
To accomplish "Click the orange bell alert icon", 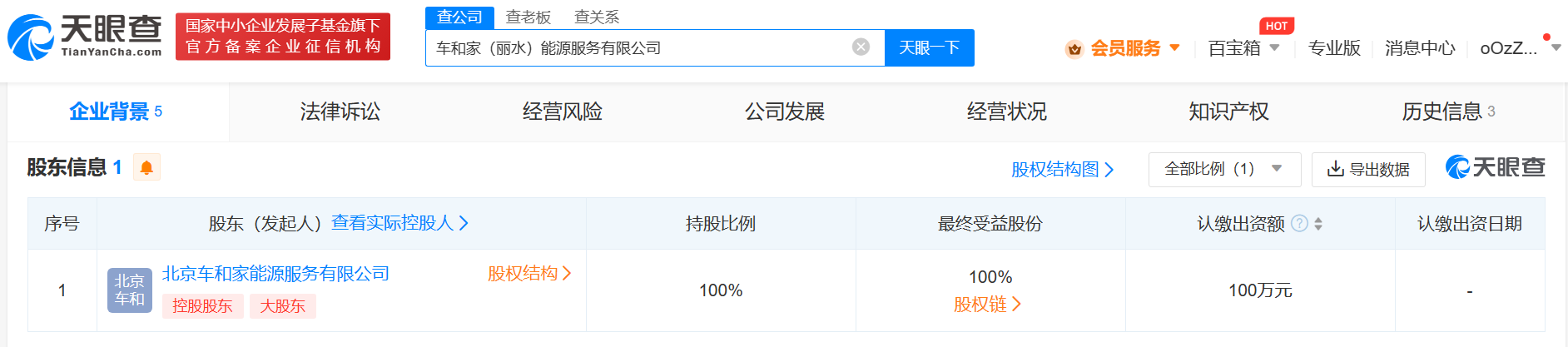I will pos(146,167).
